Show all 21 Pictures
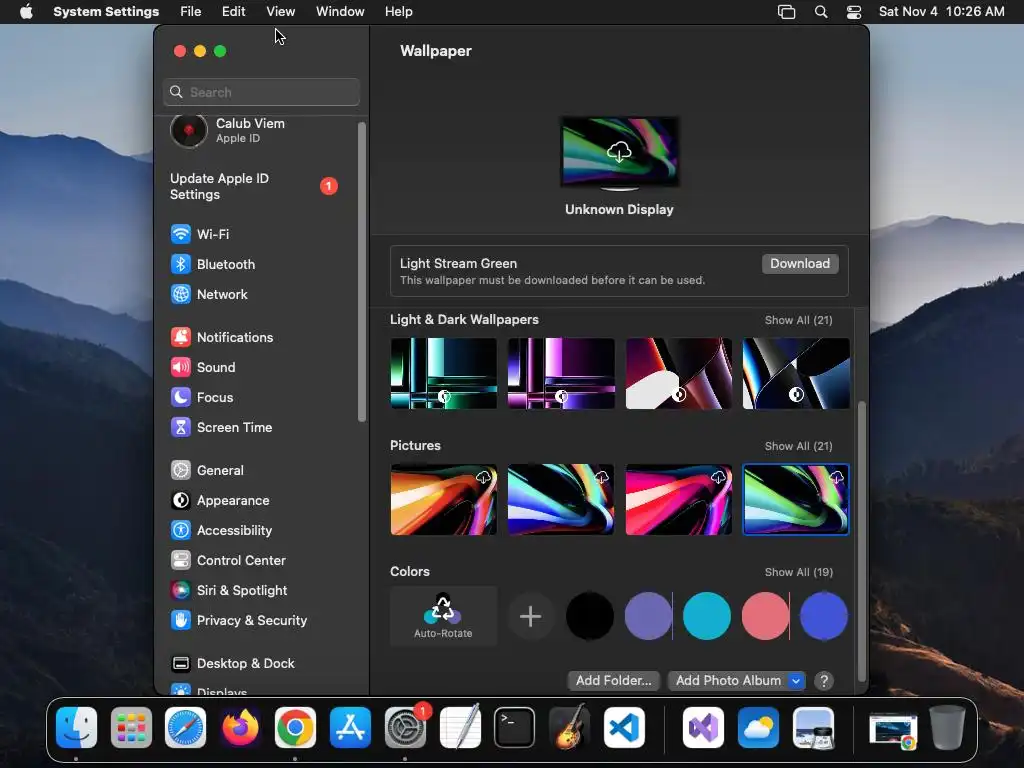The image size is (1024, 768). (799, 446)
